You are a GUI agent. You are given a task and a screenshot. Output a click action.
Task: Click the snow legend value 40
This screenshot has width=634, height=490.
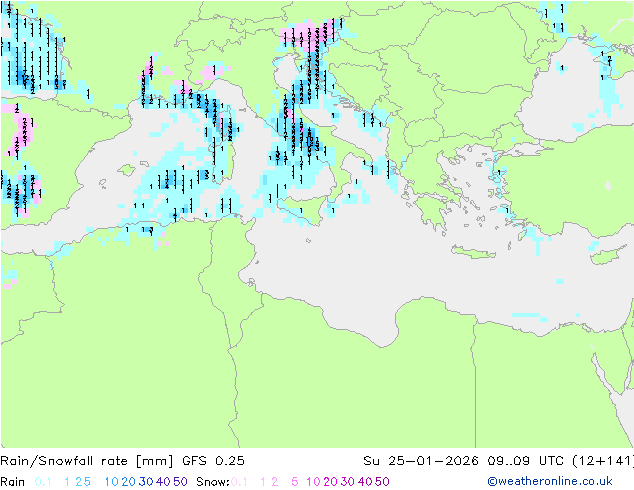click(365, 482)
